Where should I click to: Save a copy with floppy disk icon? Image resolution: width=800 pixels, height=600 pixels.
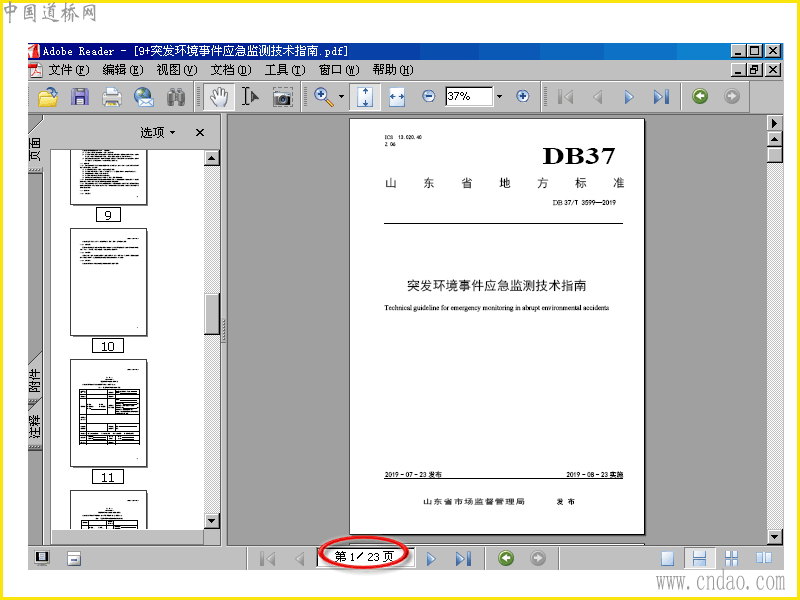[x=80, y=96]
